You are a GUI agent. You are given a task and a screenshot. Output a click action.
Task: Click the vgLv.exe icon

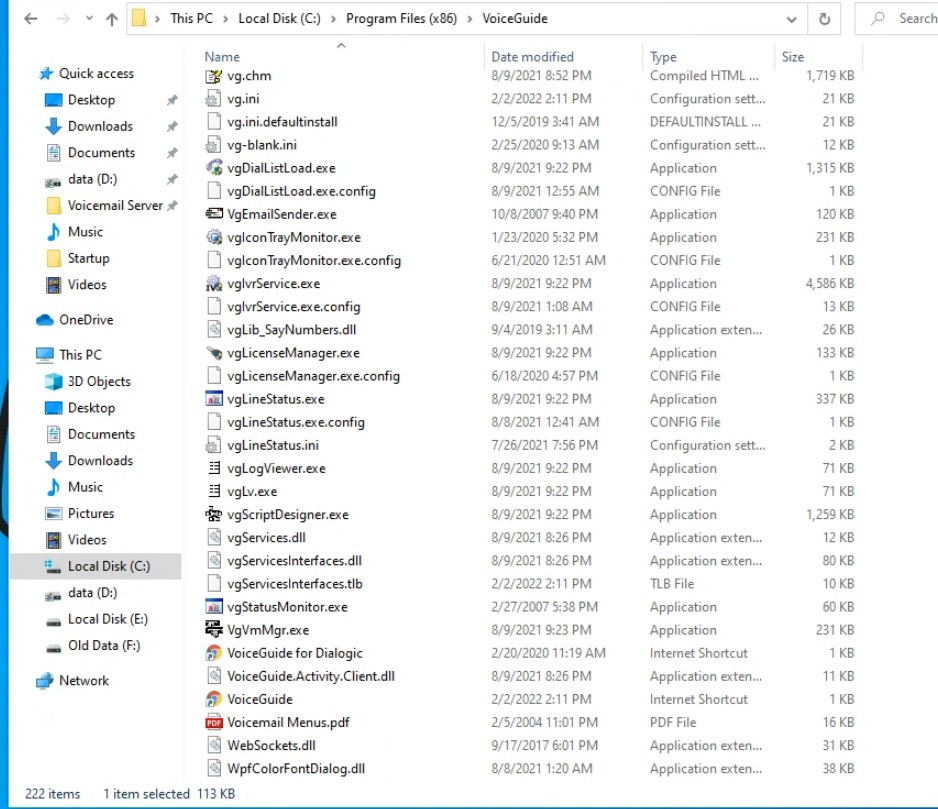[214, 491]
